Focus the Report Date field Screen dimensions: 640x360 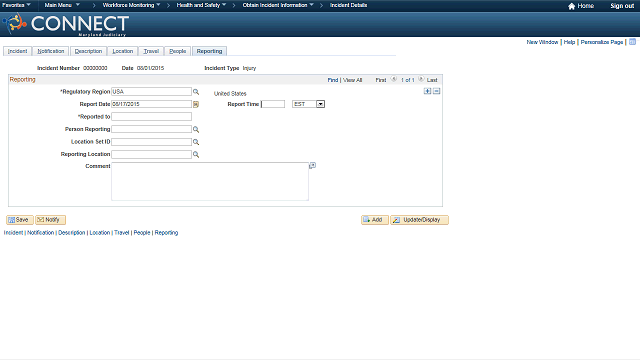click(x=151, y=104)
